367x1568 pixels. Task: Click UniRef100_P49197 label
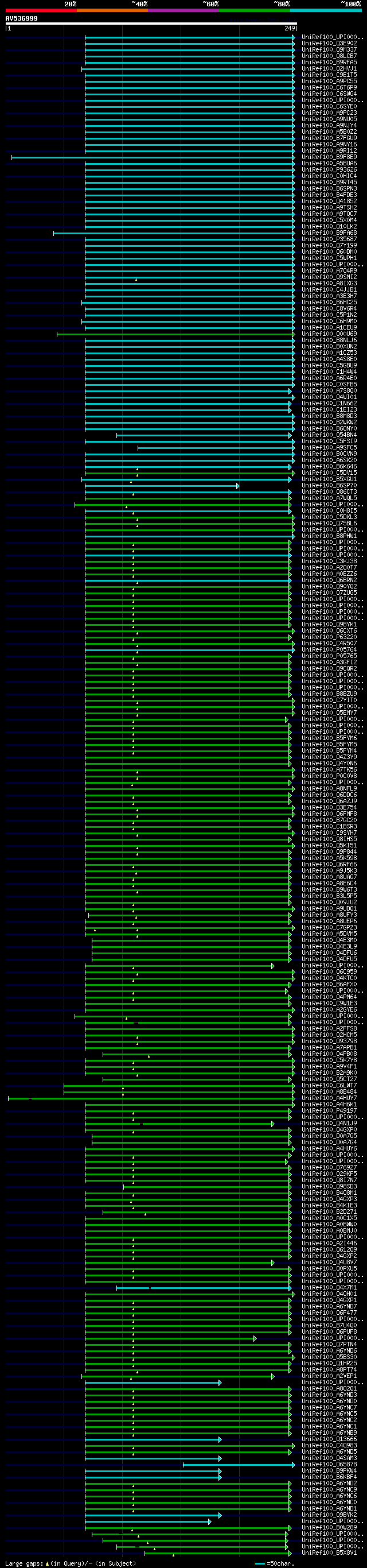[329, 1111]
